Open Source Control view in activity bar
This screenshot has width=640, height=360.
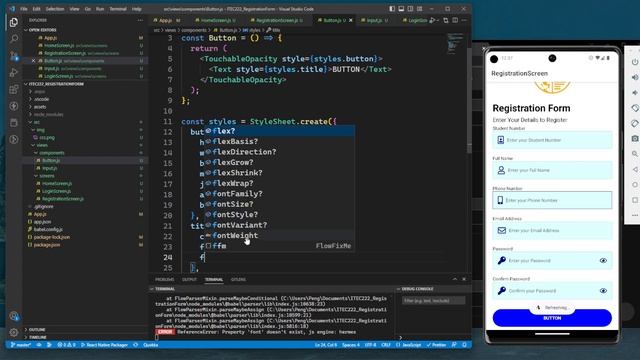click(x=13, y=56)
